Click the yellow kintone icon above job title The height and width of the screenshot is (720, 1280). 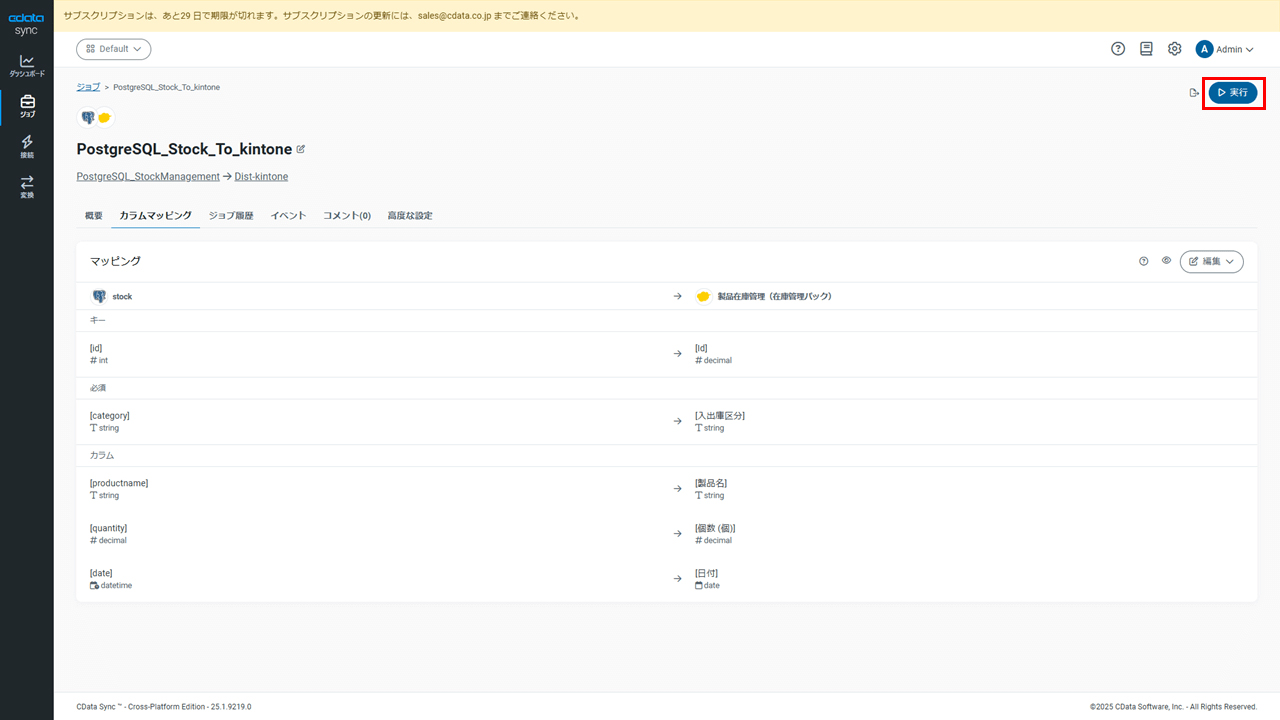pyautogui.click(x=104, y=118)
